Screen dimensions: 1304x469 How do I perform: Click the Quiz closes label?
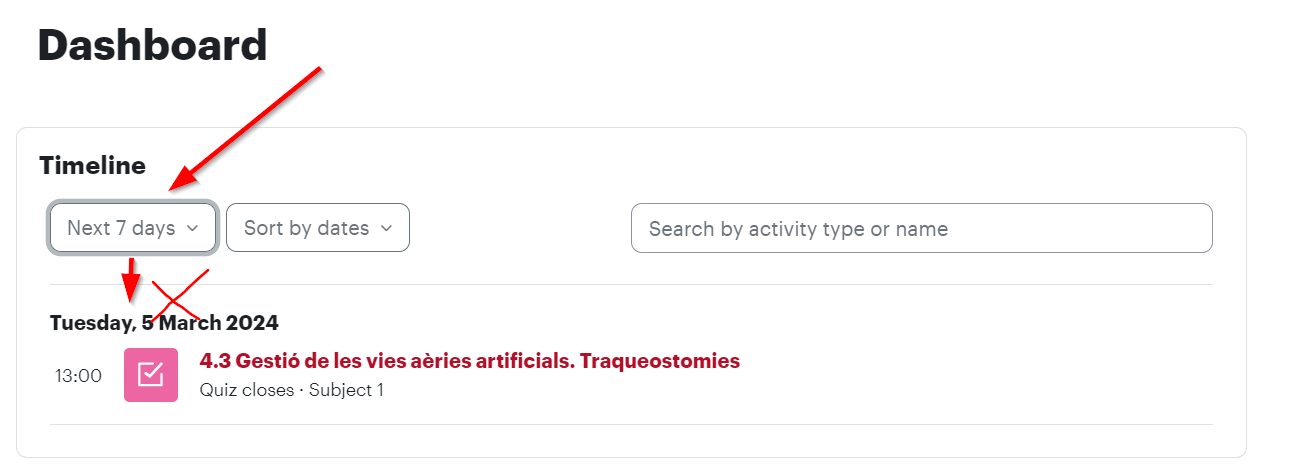(x=247, y=390)
